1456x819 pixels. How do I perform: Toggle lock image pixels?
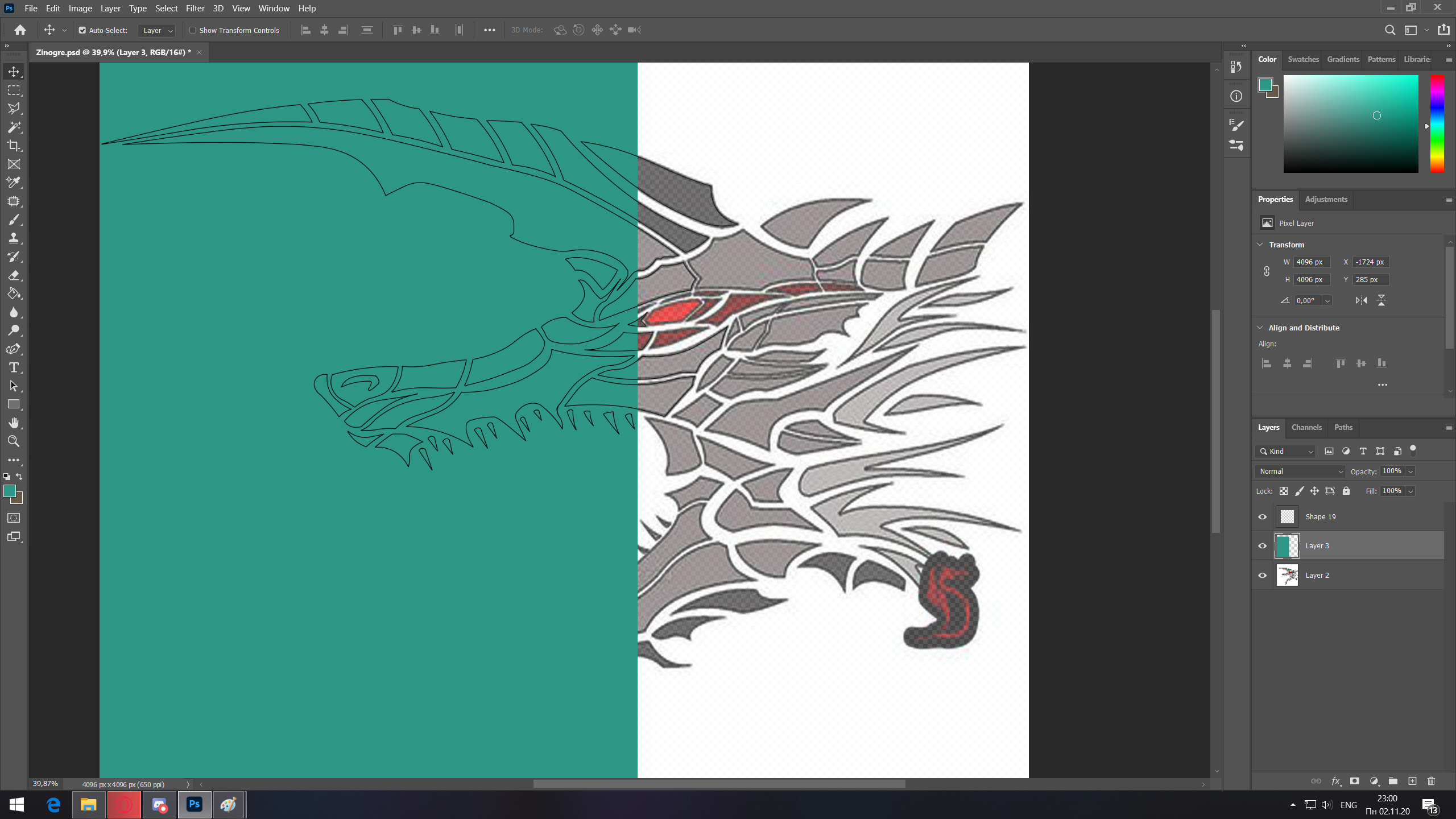pyautogui.click(x=1299, y=491)
